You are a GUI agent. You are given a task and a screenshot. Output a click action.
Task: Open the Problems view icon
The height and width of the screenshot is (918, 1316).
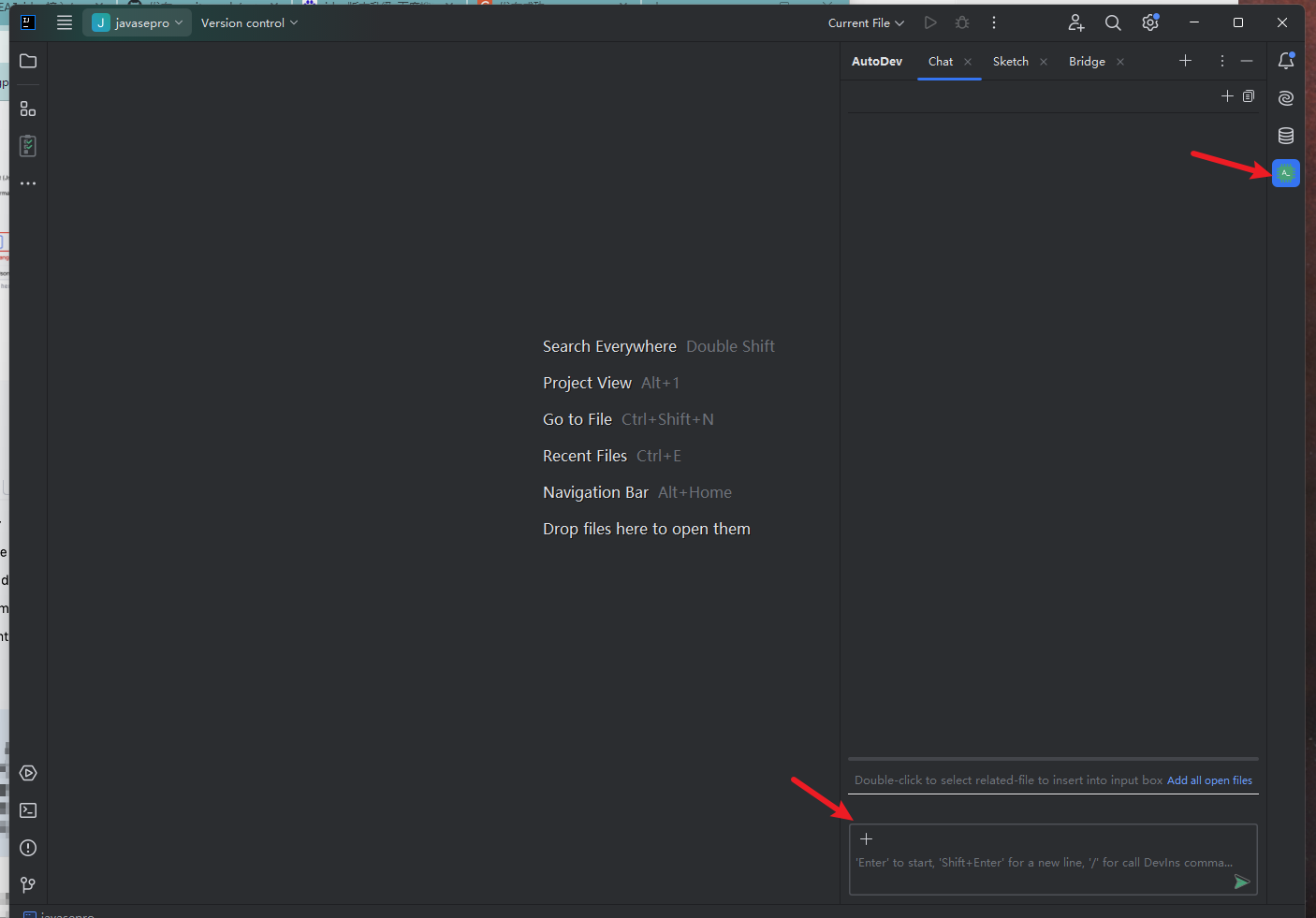(27, 848)
